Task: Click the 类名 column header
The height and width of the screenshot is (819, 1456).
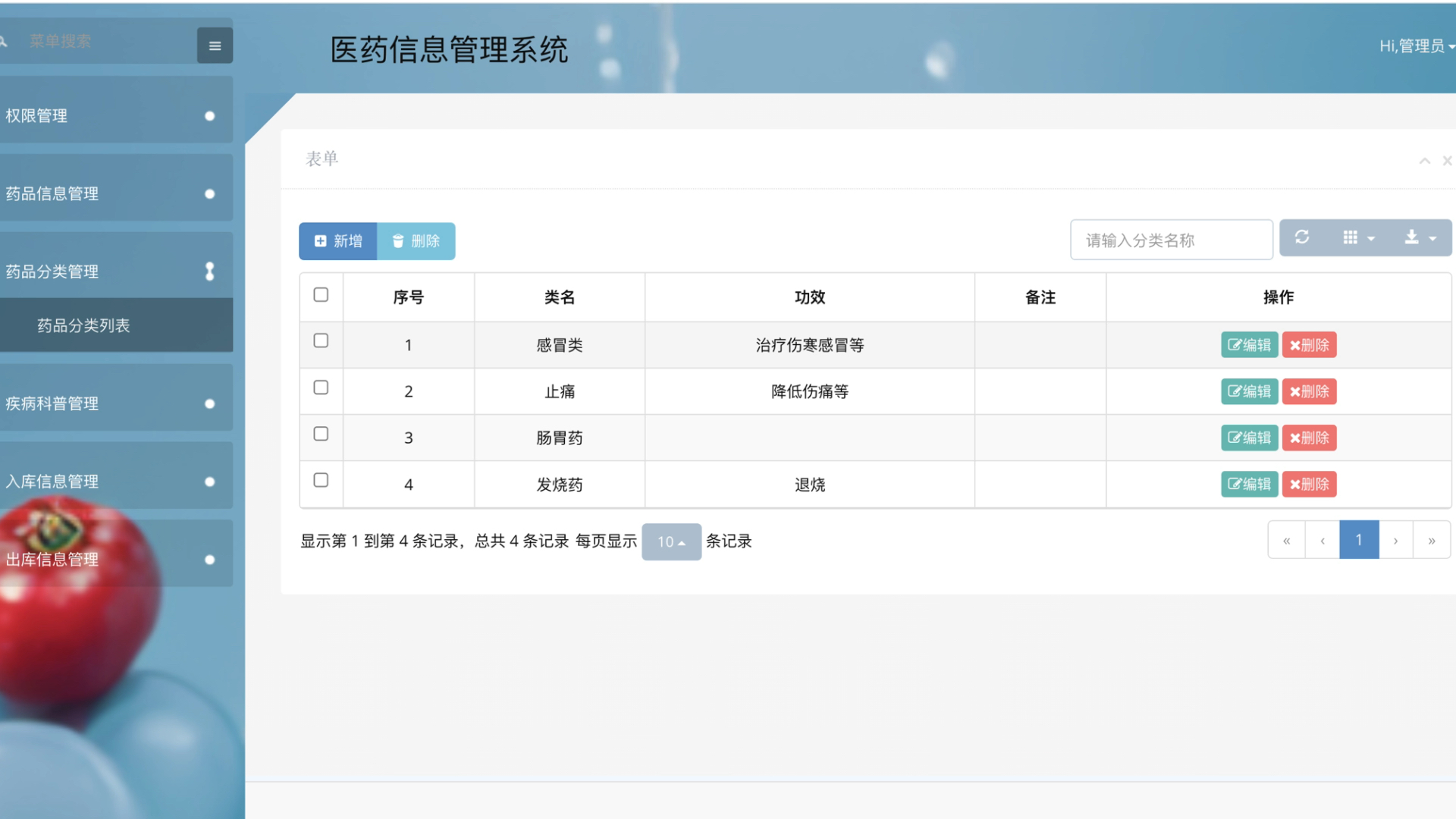Action: point(560,297)
